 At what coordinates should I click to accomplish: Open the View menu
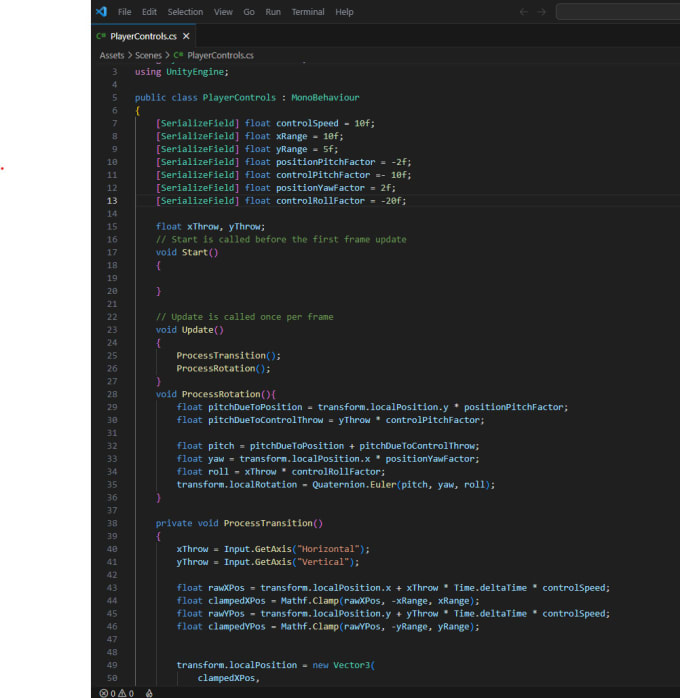click(223, 12)
